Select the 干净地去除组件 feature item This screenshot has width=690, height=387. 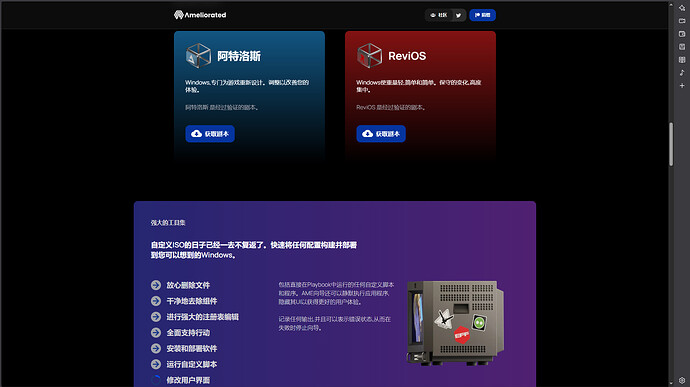[184, 301]
